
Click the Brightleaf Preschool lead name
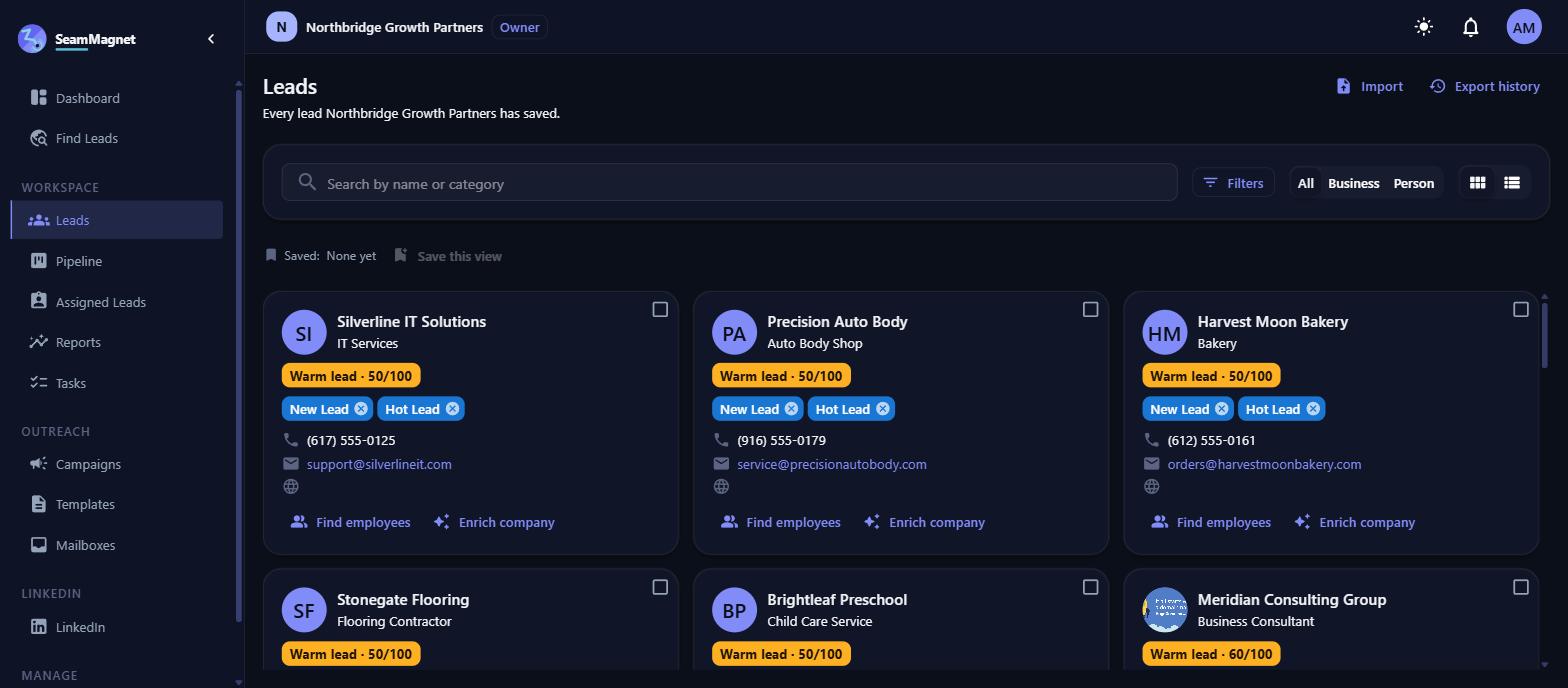(837, 600)
